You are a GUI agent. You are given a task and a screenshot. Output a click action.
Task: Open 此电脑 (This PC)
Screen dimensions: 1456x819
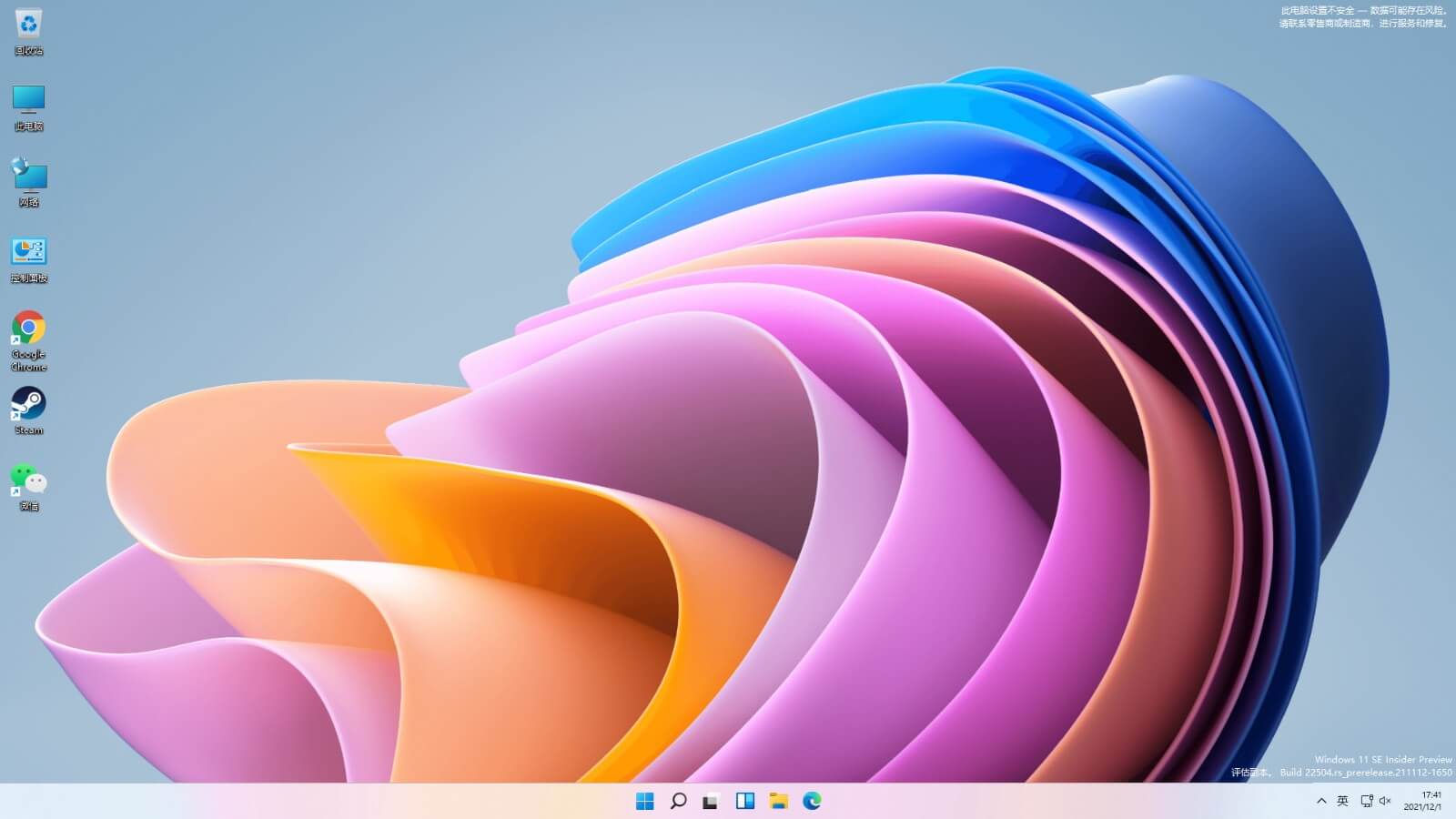coord(28,100)
